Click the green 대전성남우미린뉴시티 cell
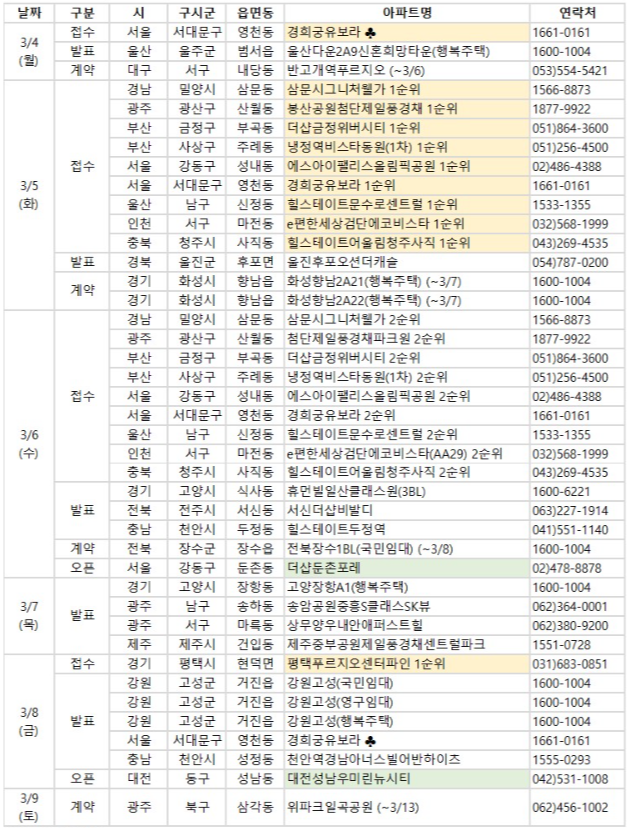The height and width of the screenshot is (828, 628). click(407, 779)
